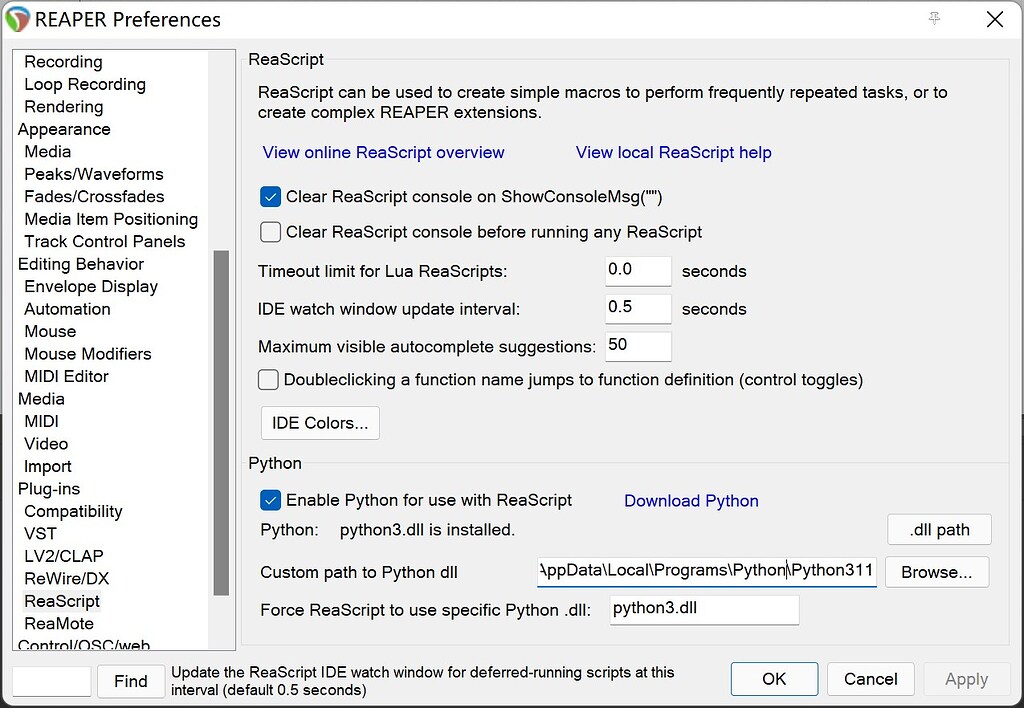Click the Force specific Python .dll field

[x=704, y=609]
